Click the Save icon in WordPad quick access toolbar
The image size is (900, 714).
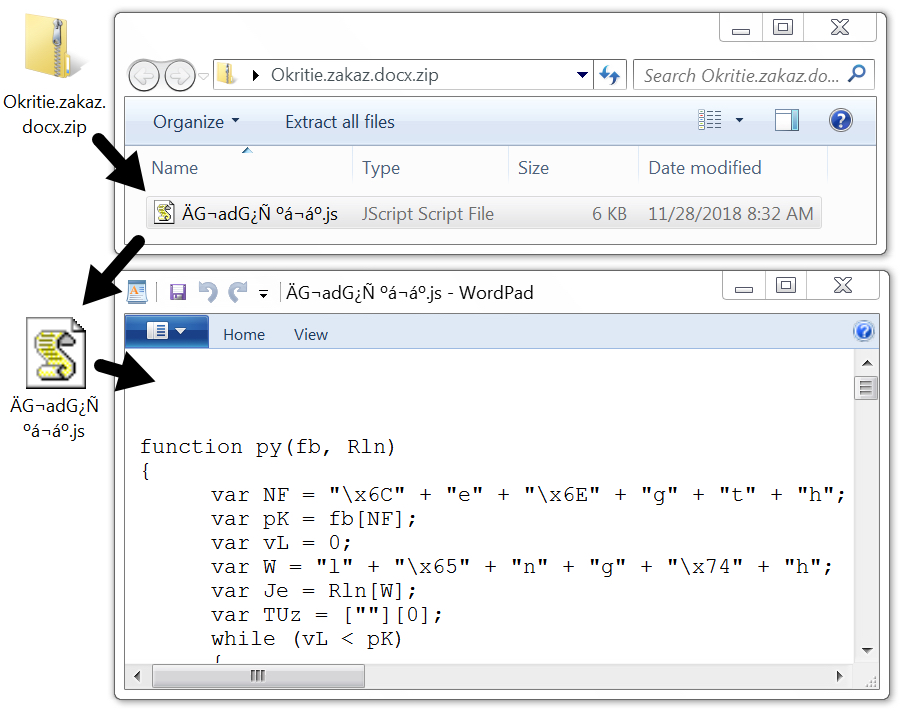tap(178, 292)
